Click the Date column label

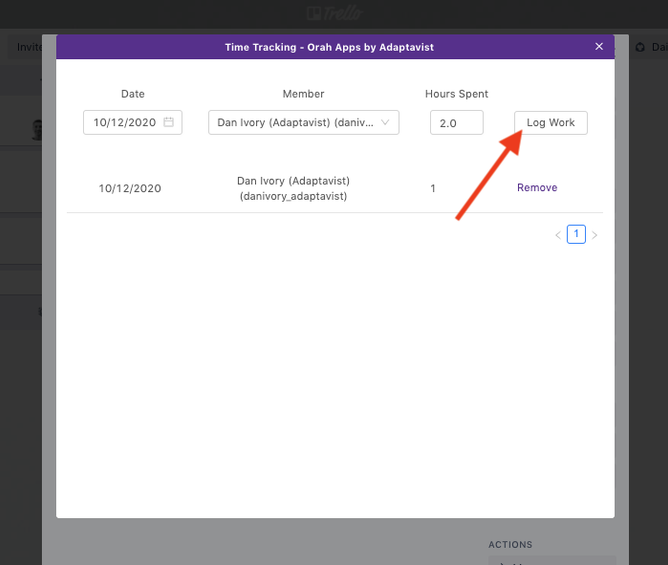[132, 94]
